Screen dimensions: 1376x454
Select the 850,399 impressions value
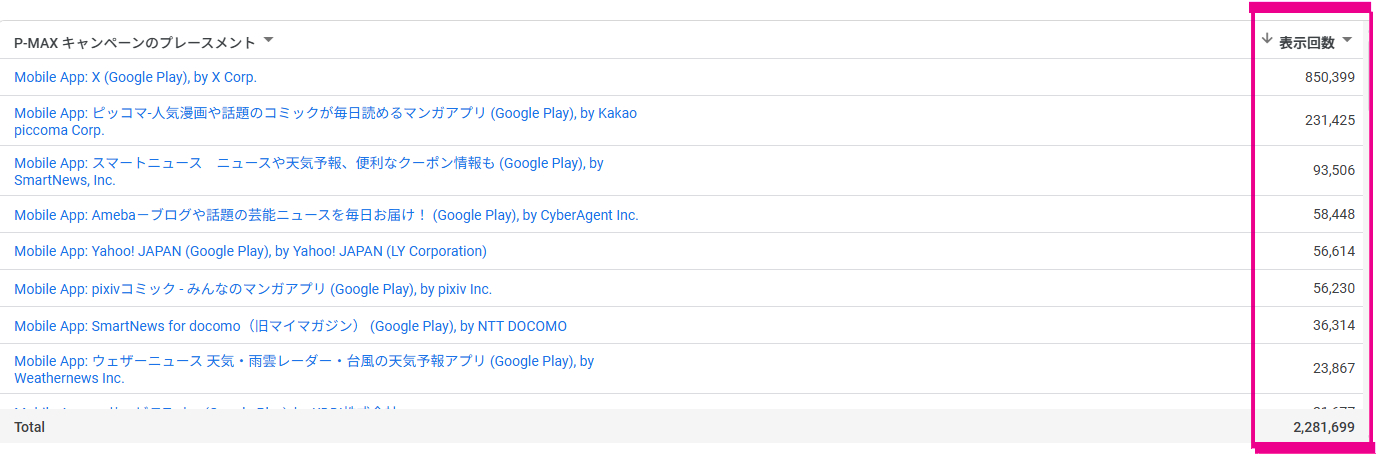click(x=1330, y=77)
